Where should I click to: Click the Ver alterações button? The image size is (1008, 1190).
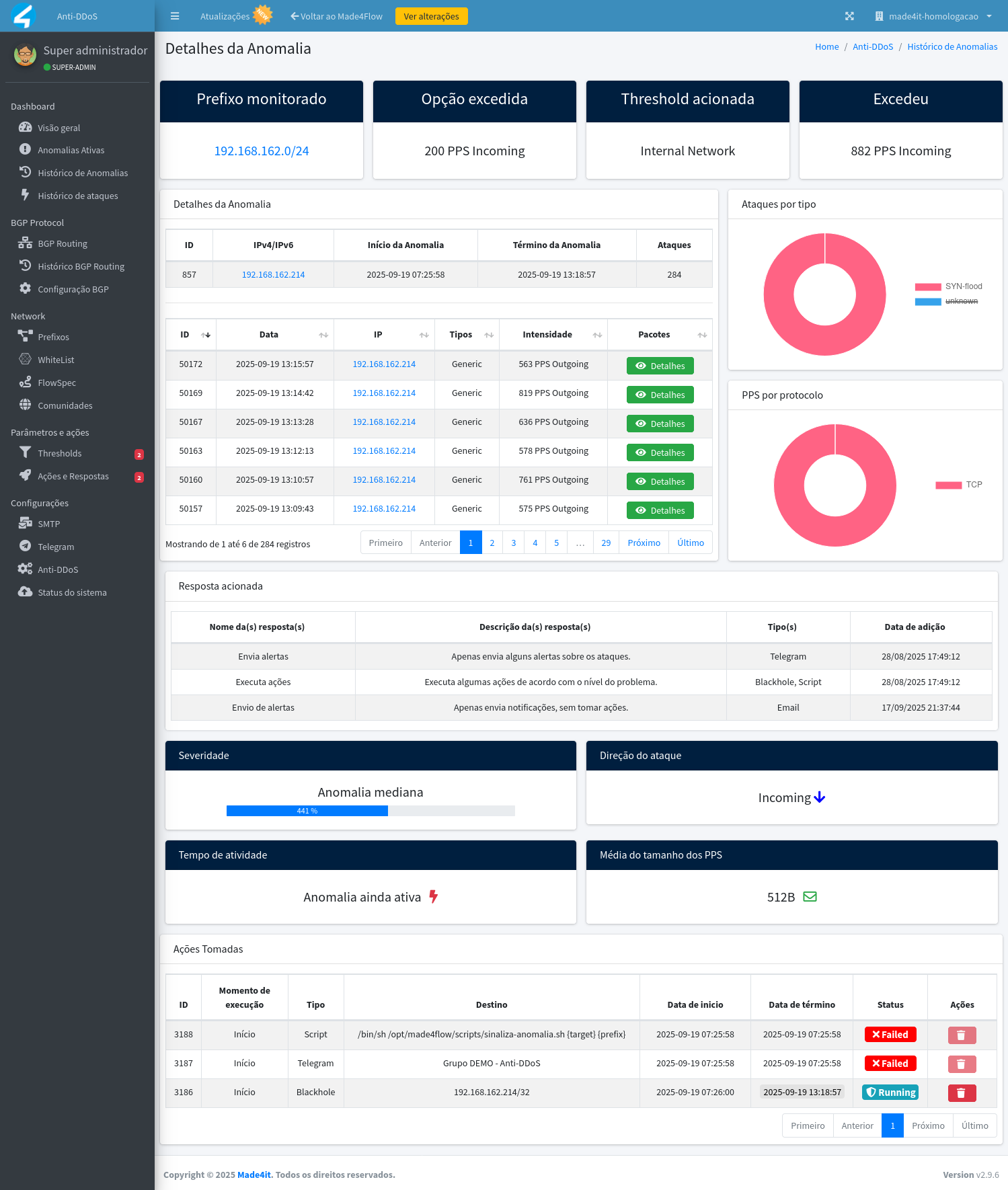pyautogui.click(x=431, y=16)
